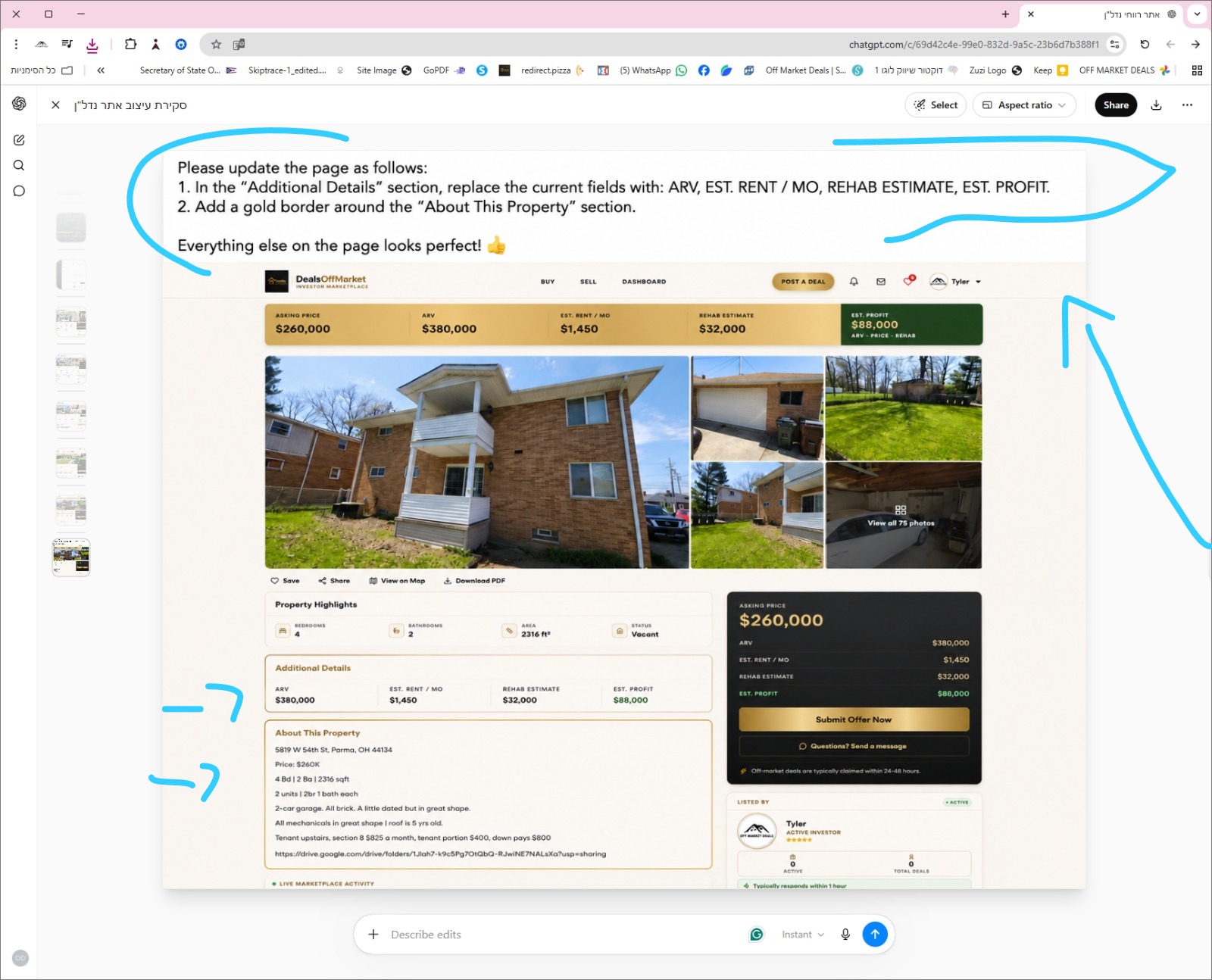Click the plus icon in edit box
Screen dimensions: 1212x980
click(373, 935)
